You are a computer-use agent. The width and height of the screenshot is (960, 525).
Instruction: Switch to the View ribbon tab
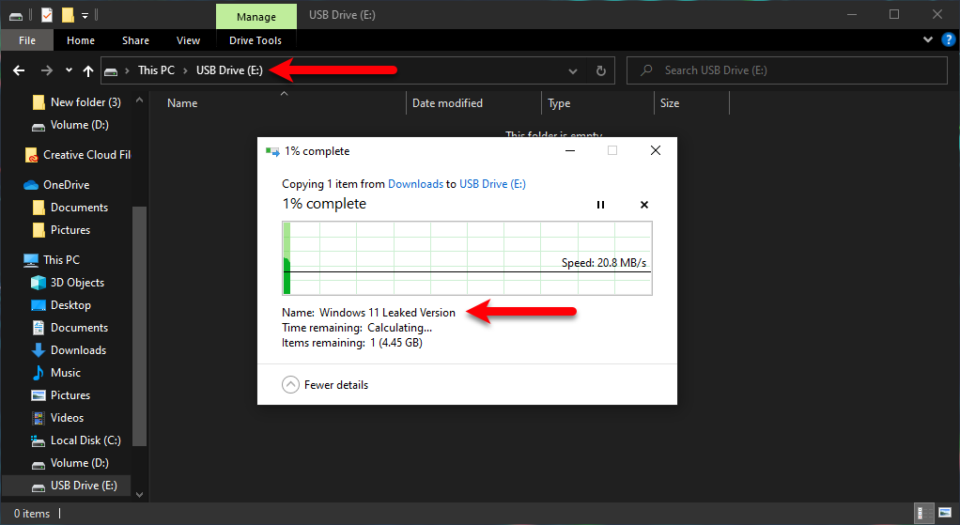(x=188, y=41)
